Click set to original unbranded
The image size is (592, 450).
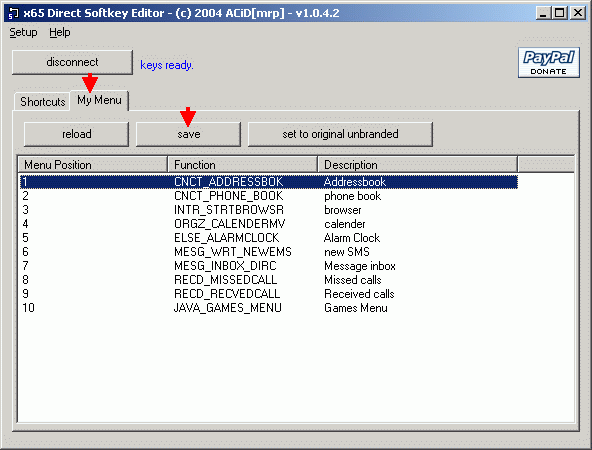pyautogui.click(x=340, y=134)
